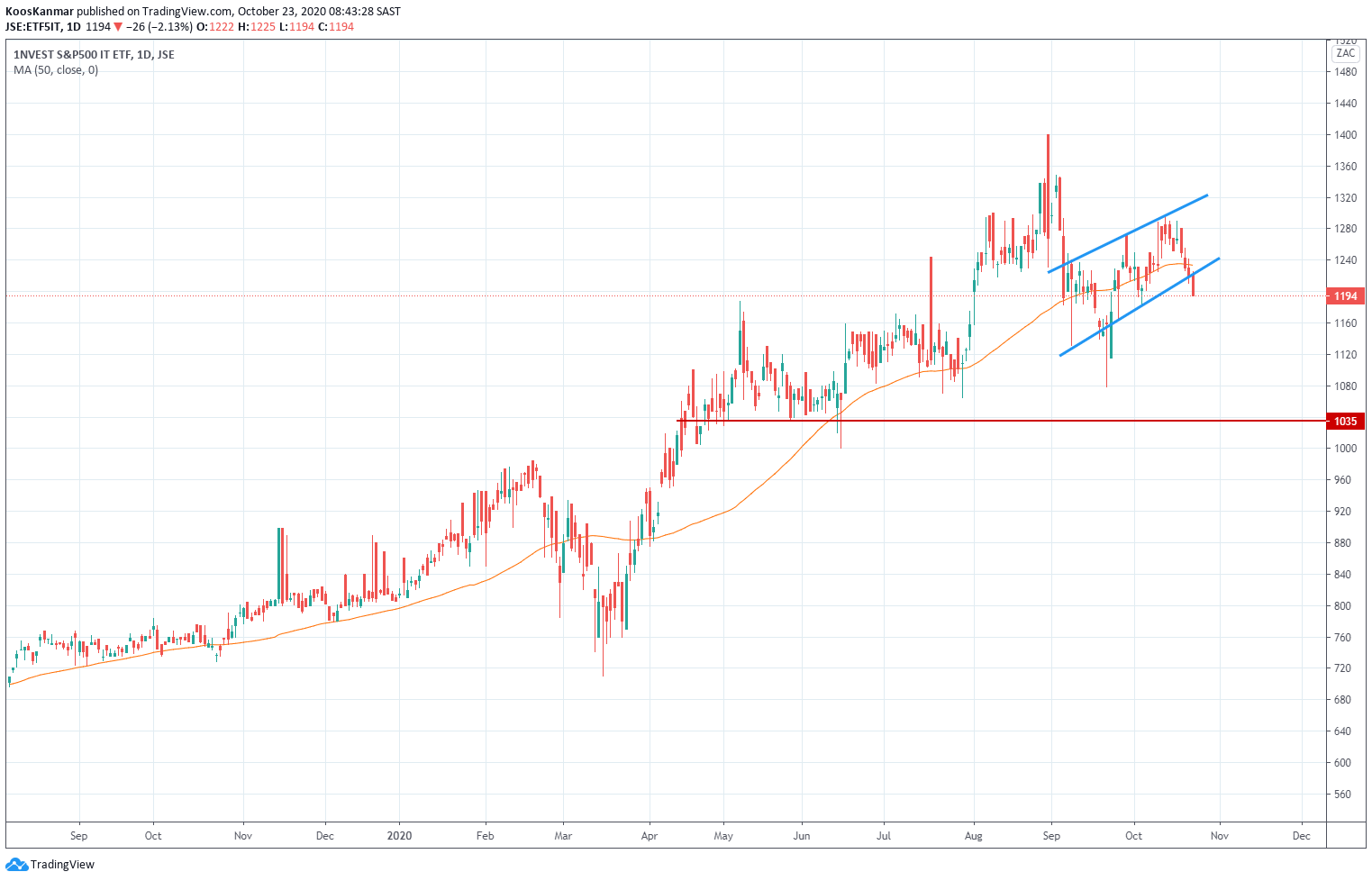Click the MA (50, close, 0) indicator label

(x=56, y=70)
